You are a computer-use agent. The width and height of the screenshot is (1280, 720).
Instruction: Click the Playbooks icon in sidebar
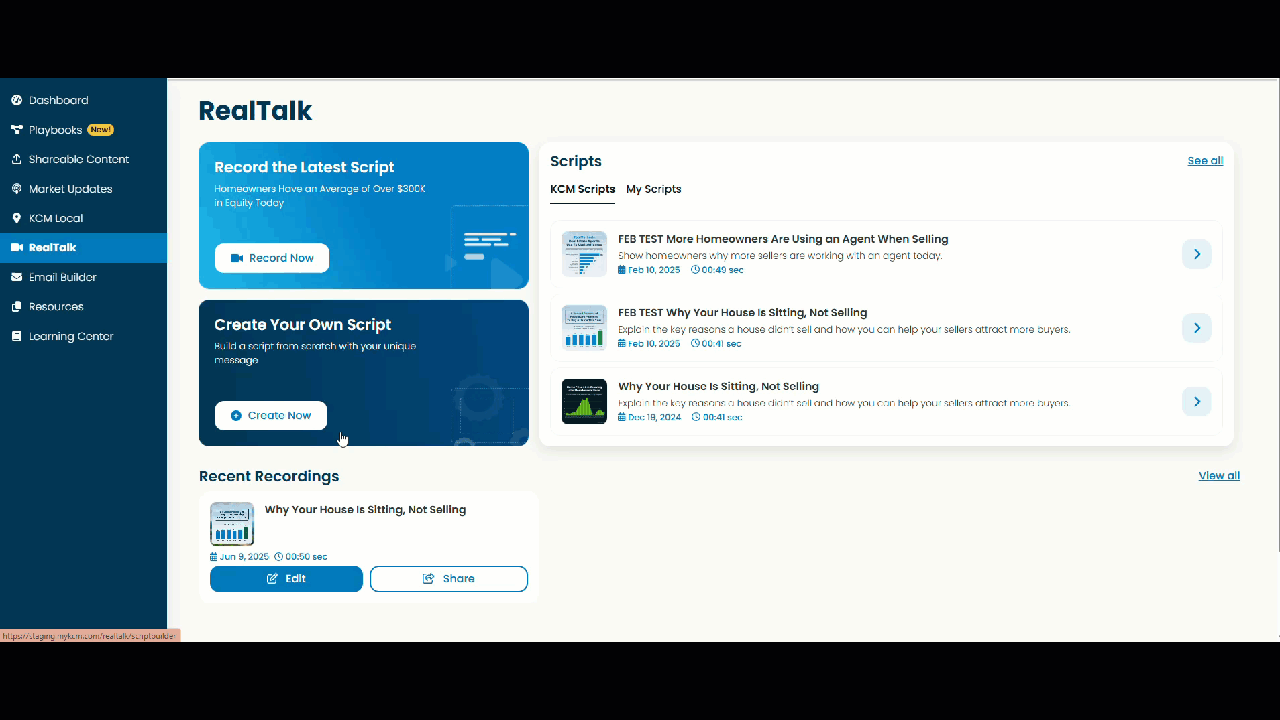click(16, 130)
